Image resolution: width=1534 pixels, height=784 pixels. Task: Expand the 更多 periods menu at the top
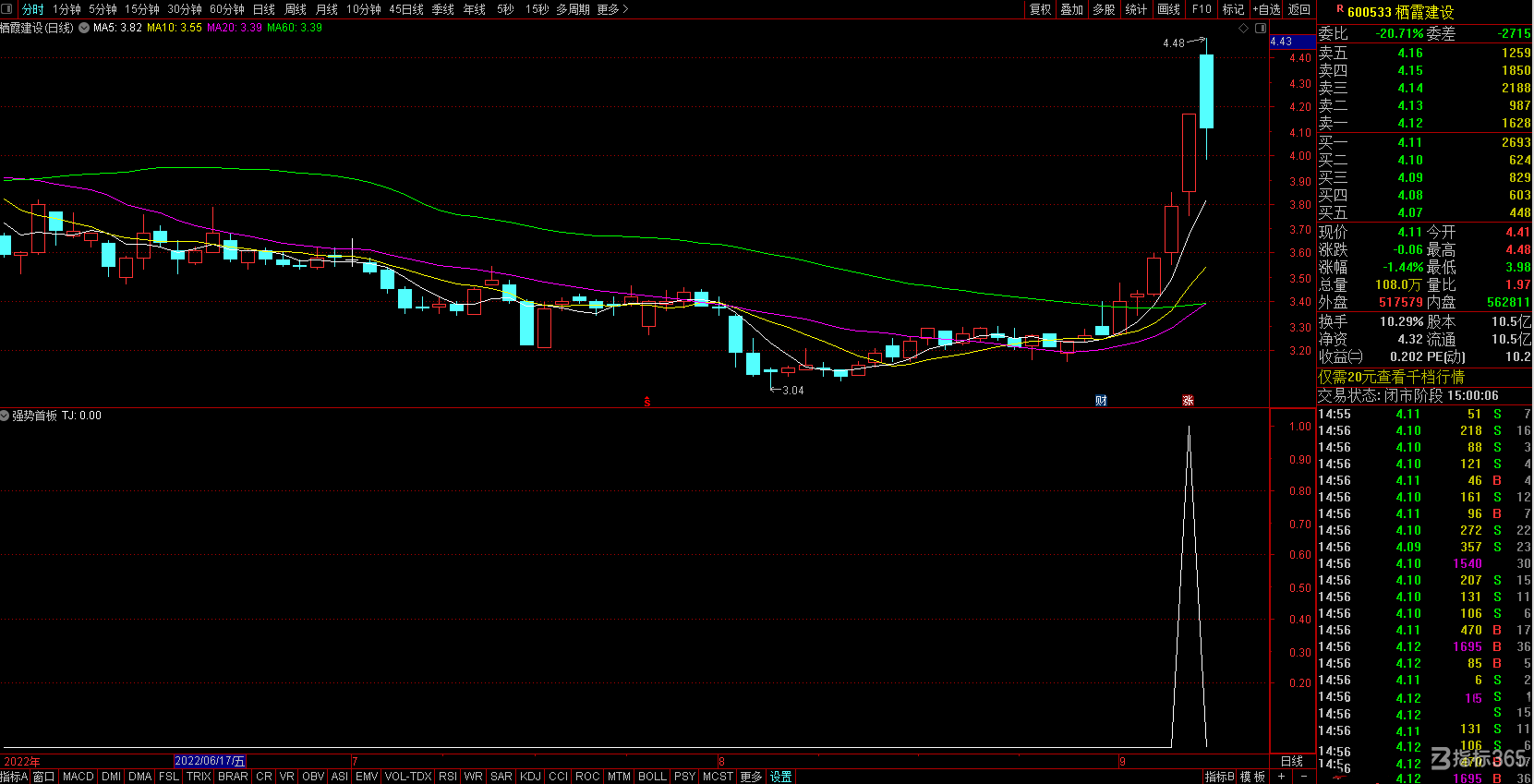point(612,9)
